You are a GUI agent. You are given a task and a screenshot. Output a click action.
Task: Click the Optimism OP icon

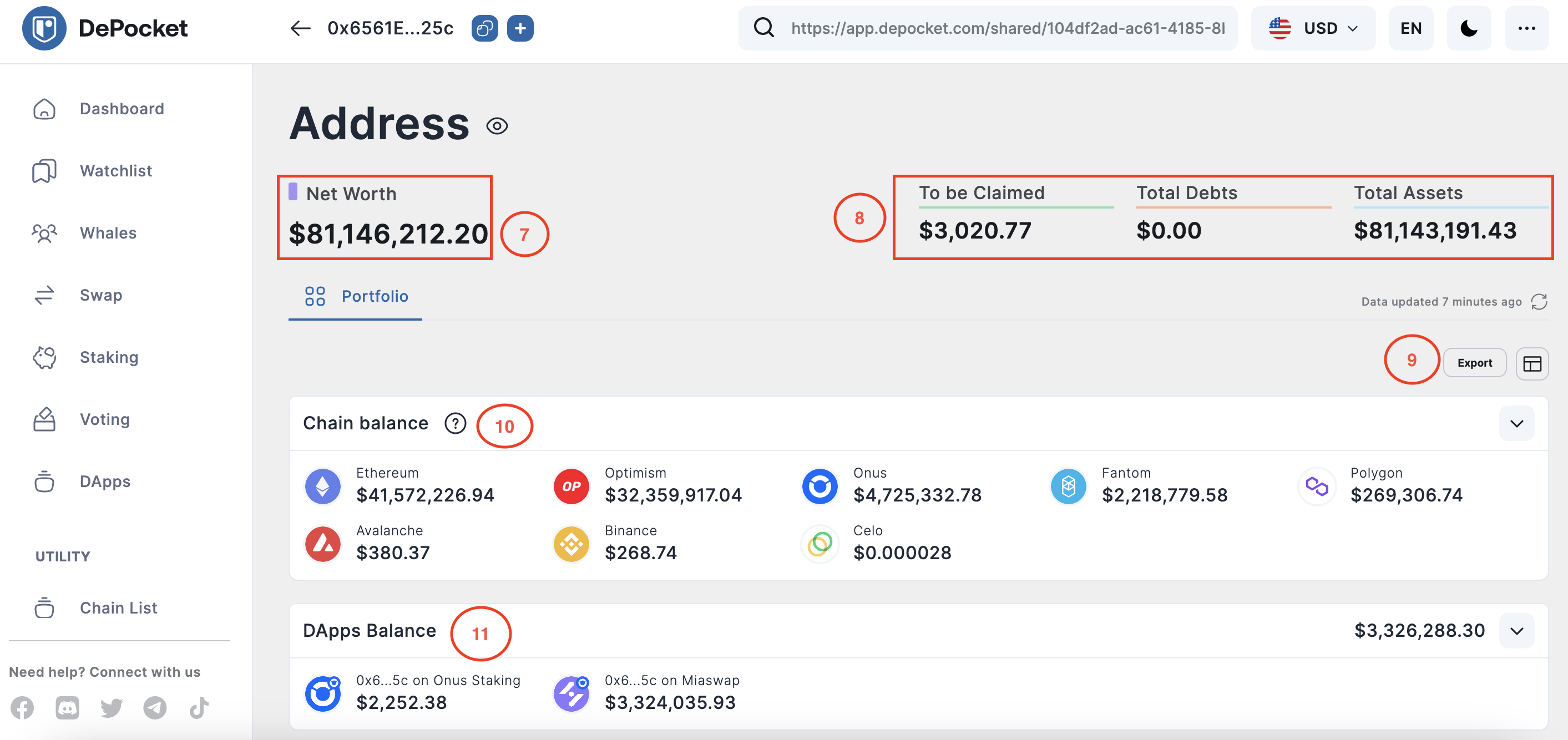571,485
